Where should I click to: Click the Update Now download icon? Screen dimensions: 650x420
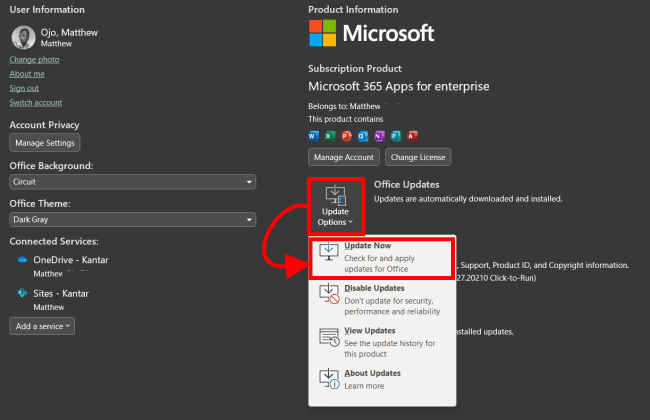tap(329, 251)
